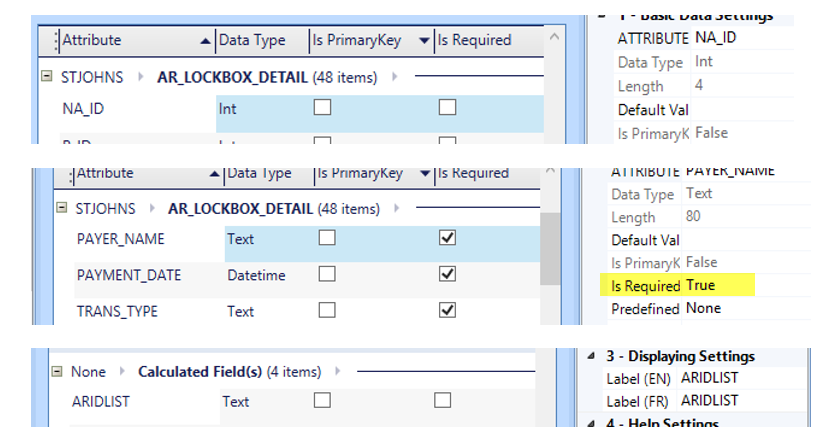The image size is (831, 444).
Task: Check Is Required for the NA_ID row
Action: 447,108
